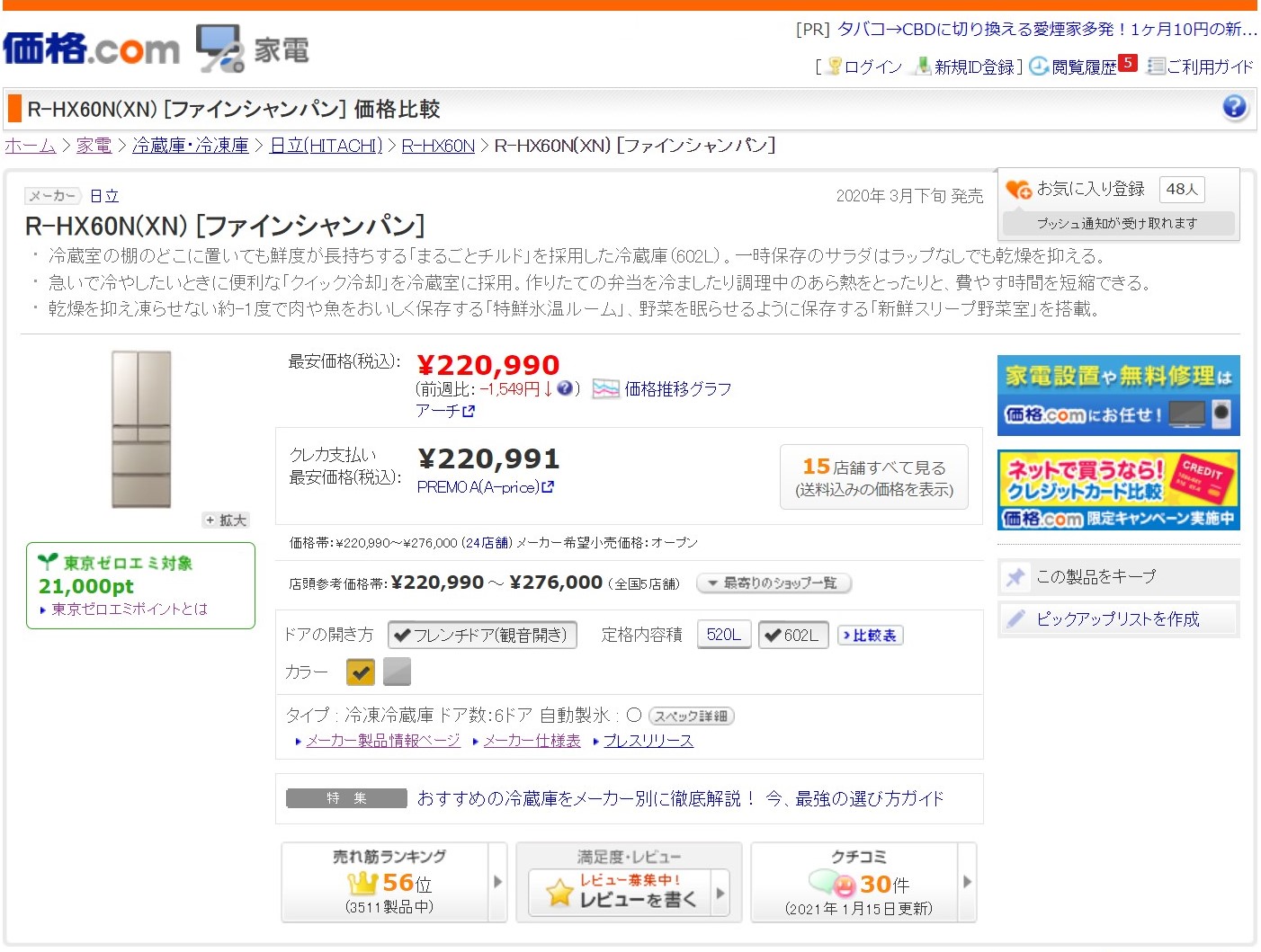Click ログイン link
The height and width of the screenshot is (952, 1261).
873,67
